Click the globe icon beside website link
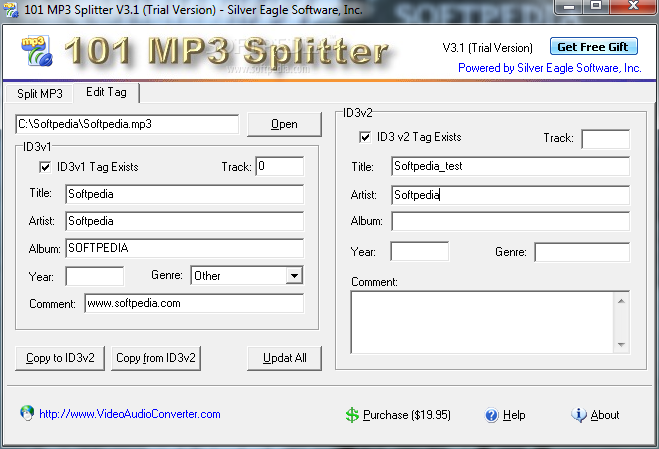This screenshot has width=659, height=449. click(x=27, y=413)
